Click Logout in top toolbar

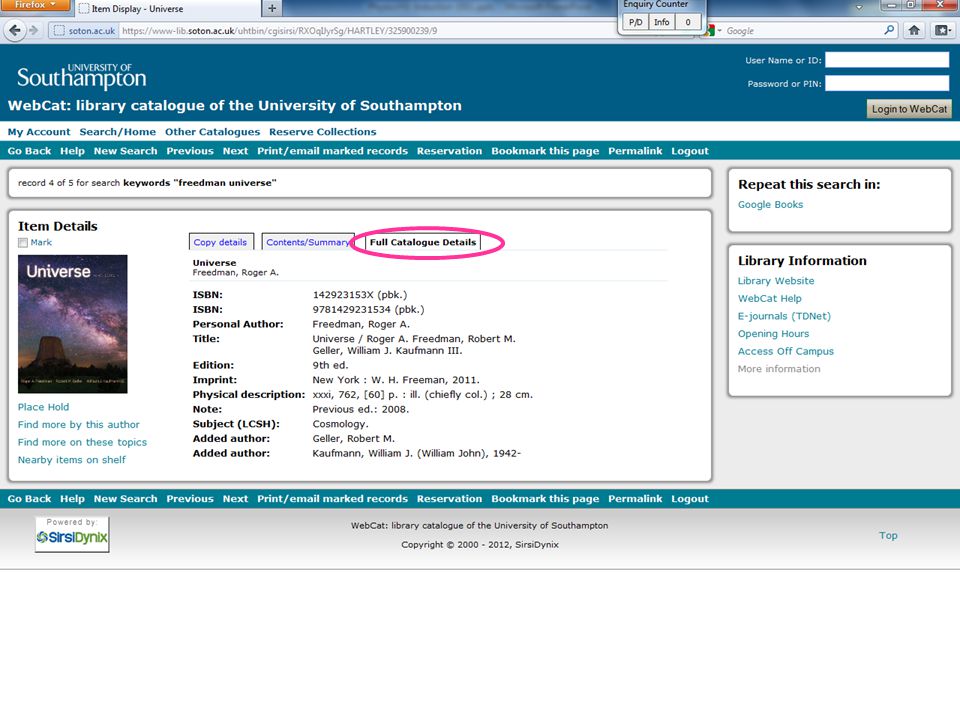point(690,151)
